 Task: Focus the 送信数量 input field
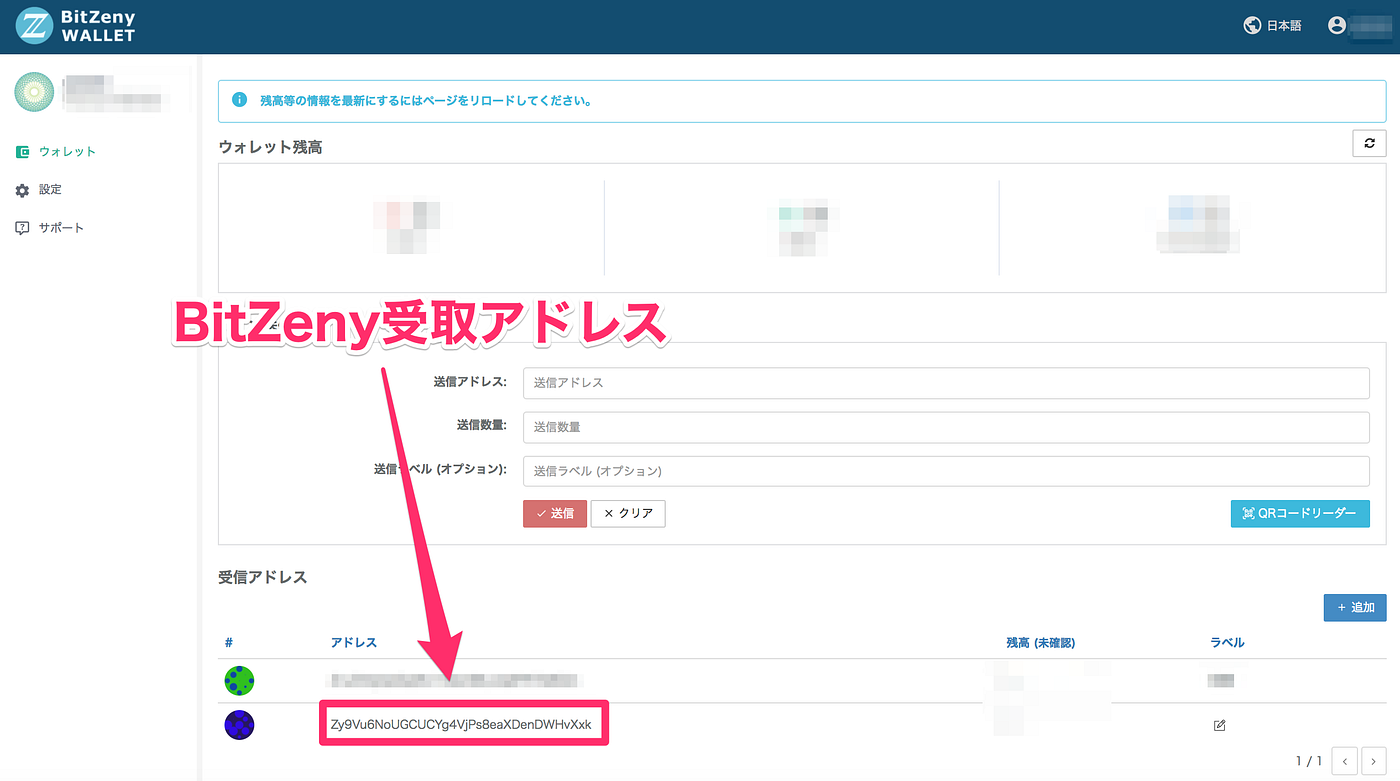click(946, 427)
